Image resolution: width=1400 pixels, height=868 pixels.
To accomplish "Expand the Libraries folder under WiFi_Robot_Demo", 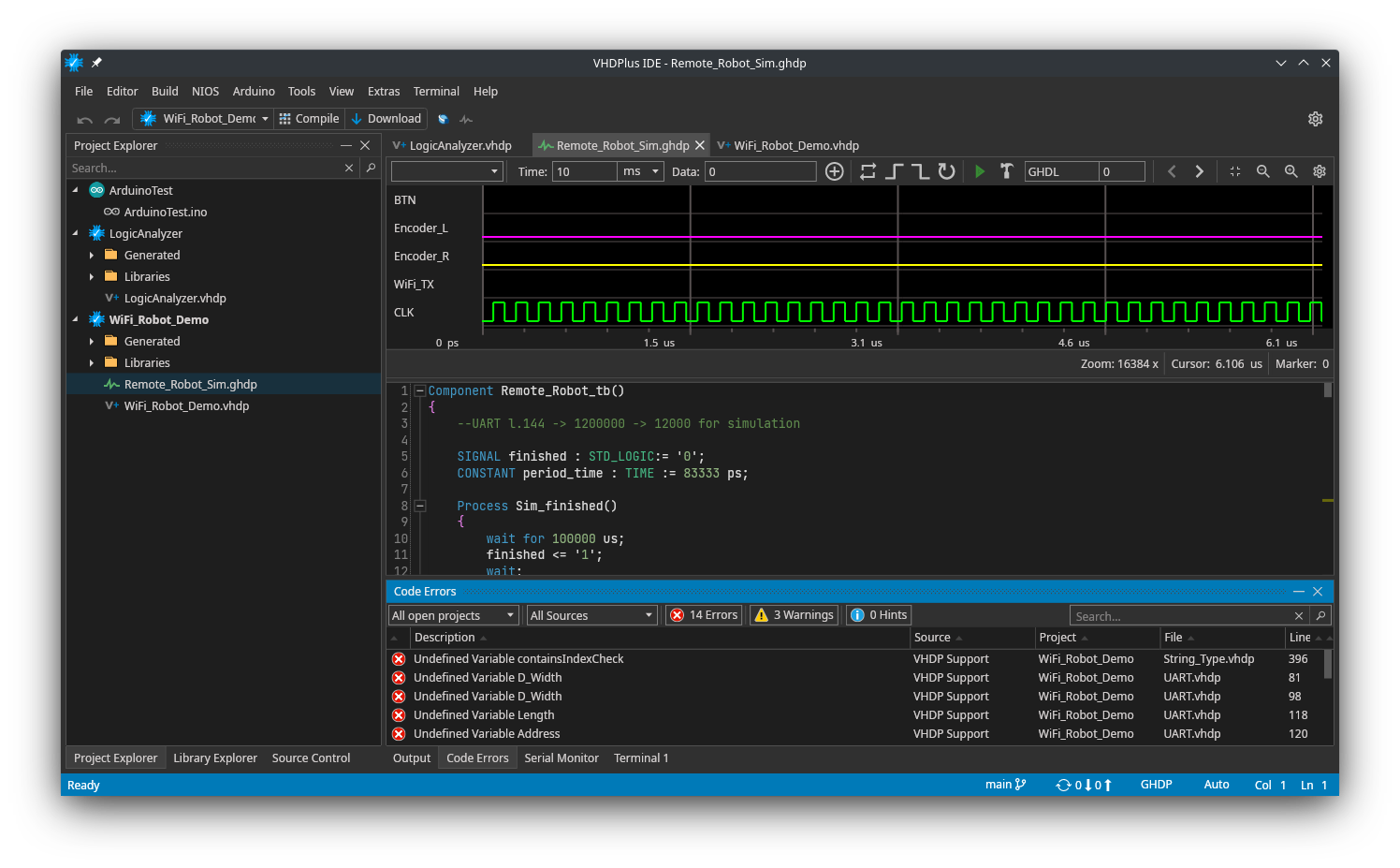I will pos(91,362).
